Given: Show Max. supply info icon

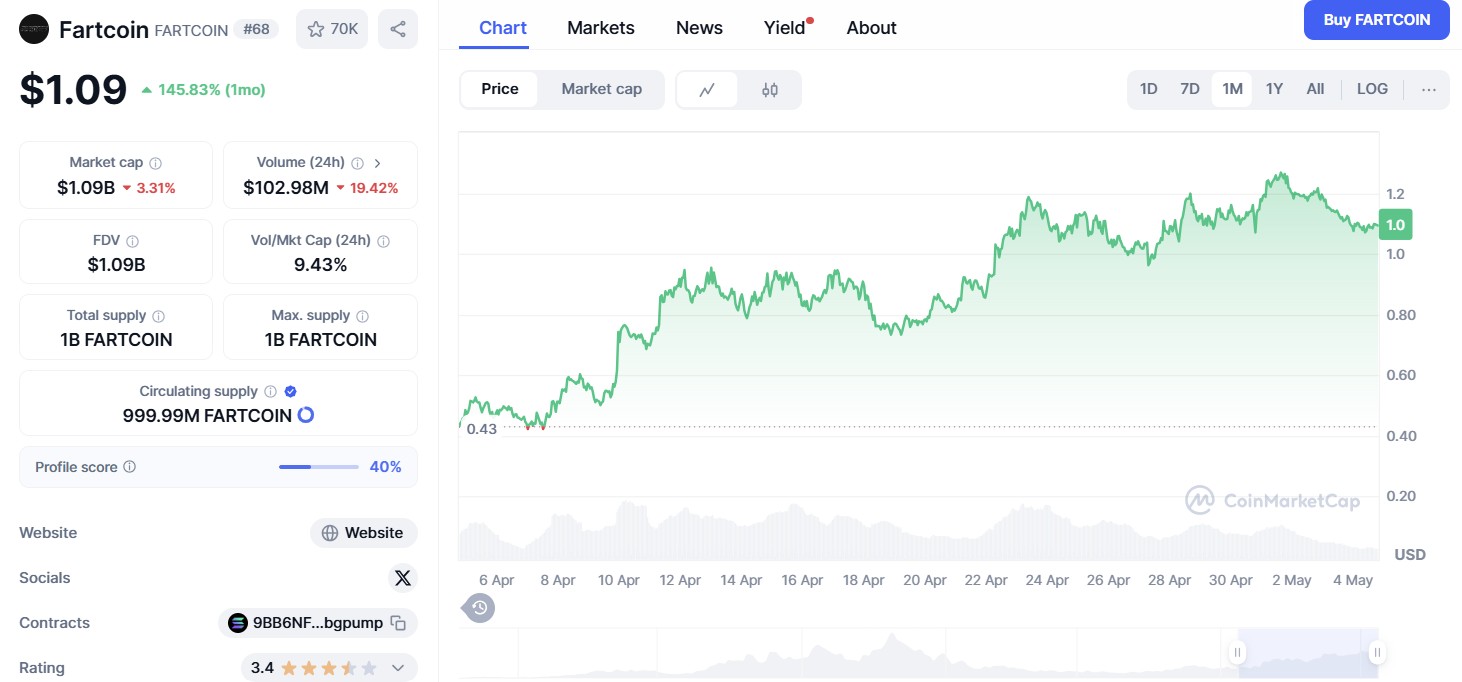Looking at the screenshot, I should point(363,316).
